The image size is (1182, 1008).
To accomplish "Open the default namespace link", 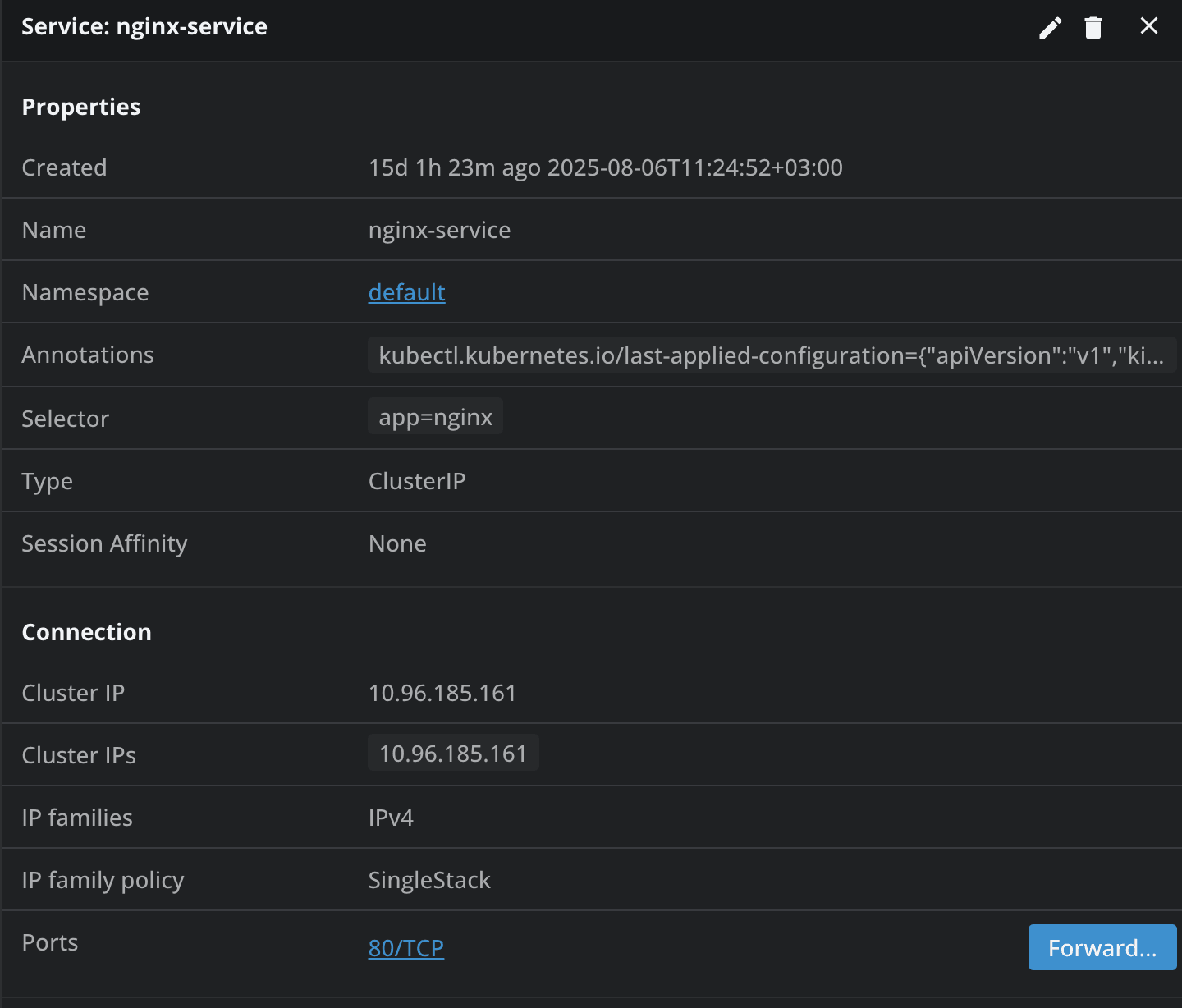I will tap(406, 292).
